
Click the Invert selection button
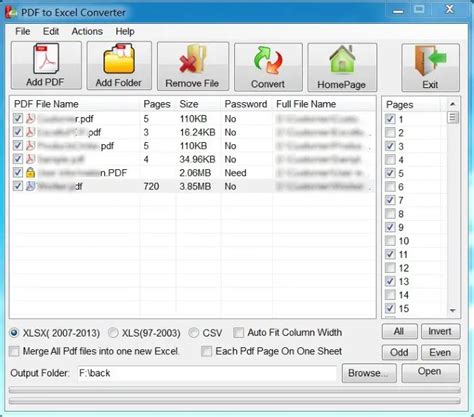click(x=440, y=331)
